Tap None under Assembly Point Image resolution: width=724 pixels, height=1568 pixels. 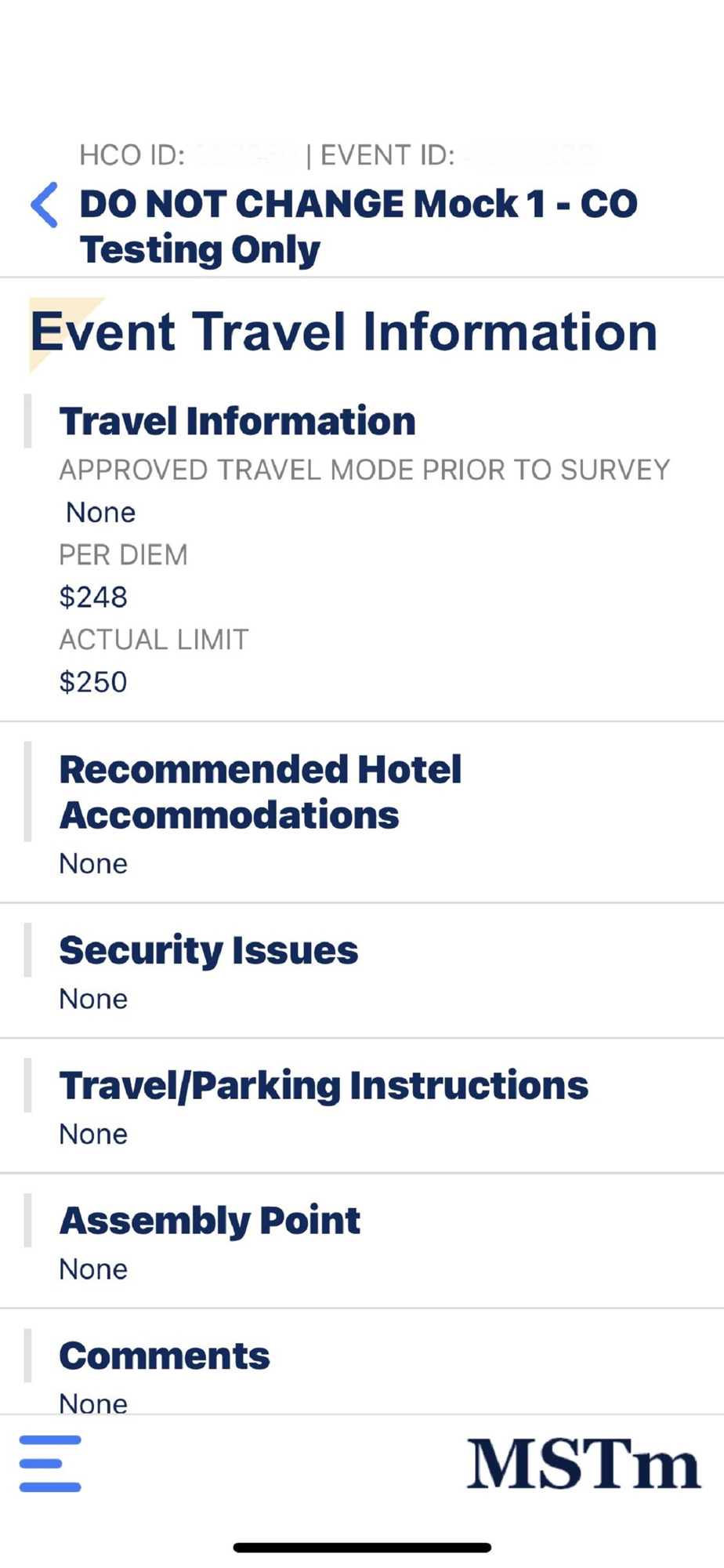coord(93,1269)
